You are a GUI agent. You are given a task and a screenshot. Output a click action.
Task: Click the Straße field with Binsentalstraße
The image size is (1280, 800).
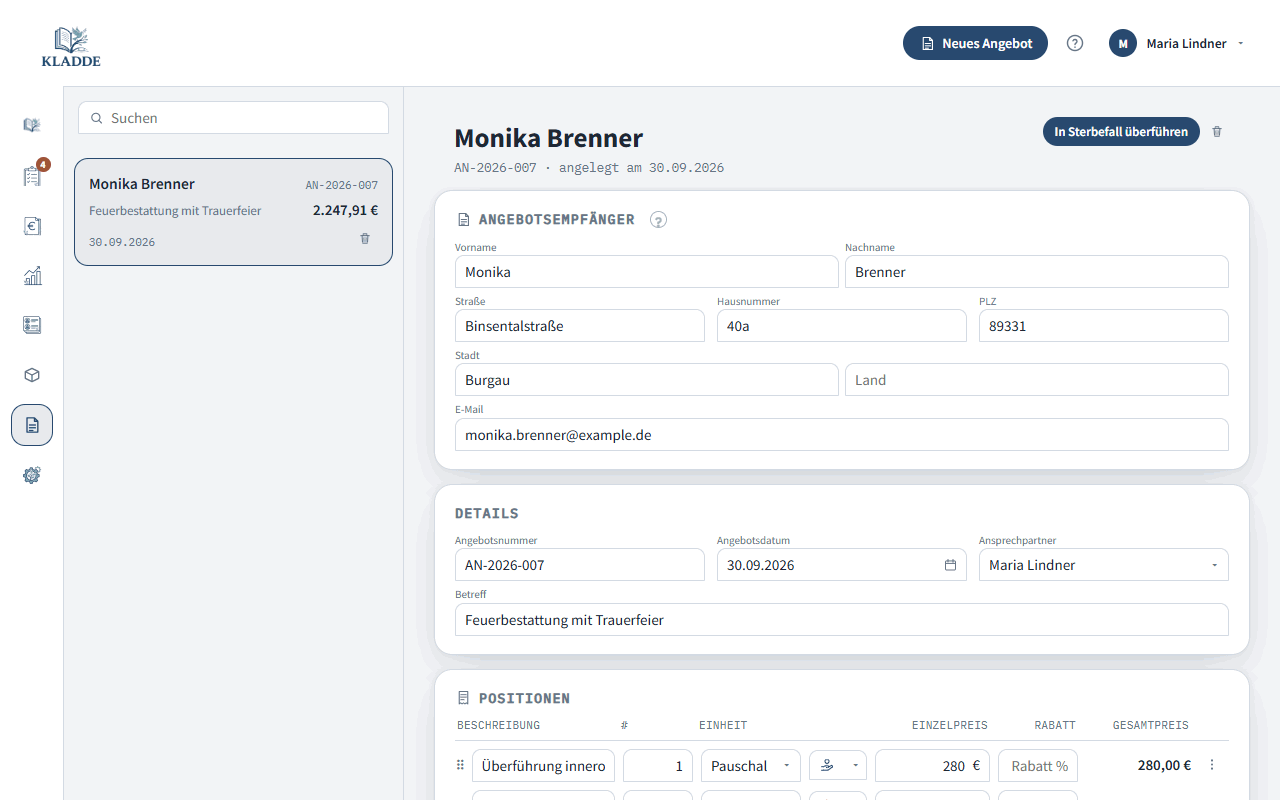click(x=580, y=326)
